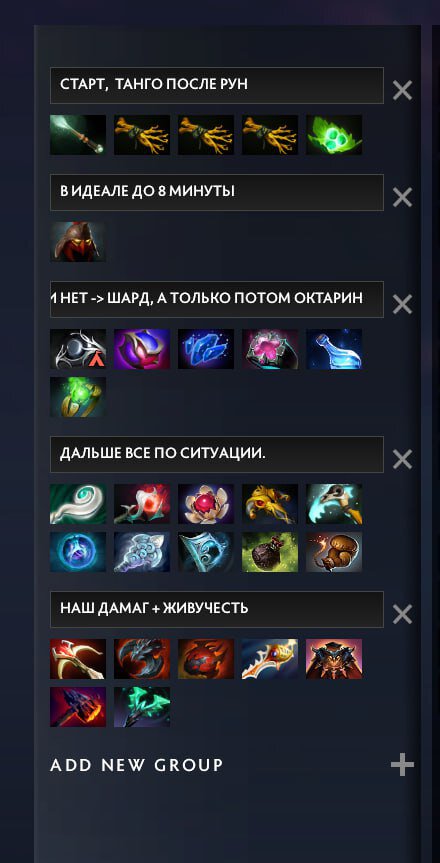The image size is (440, 863).
Task: Remove the 'НАШ ДАМАГ + ЖИВУЧЕСТЬ' group
Action: point(403,614)
